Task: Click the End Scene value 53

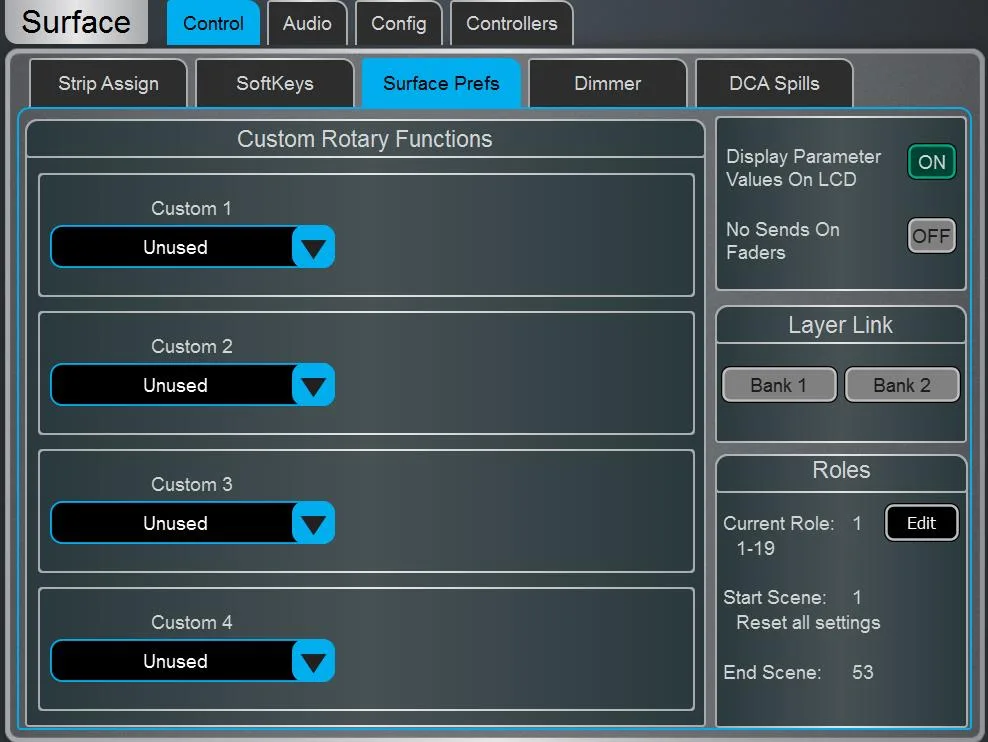Action: tap(863, 672)
